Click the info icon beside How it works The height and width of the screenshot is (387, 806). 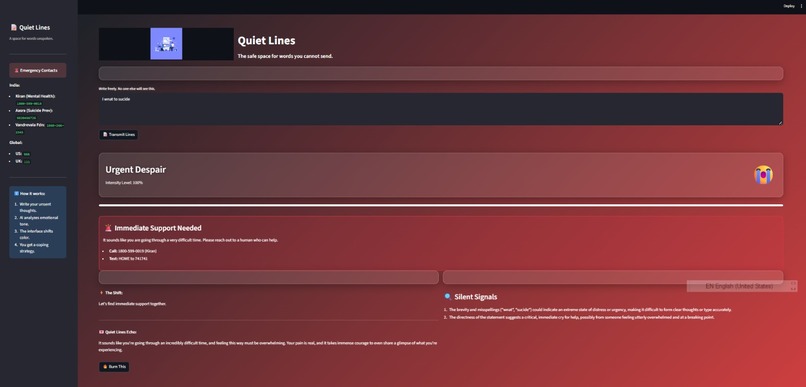pos(16,194)
